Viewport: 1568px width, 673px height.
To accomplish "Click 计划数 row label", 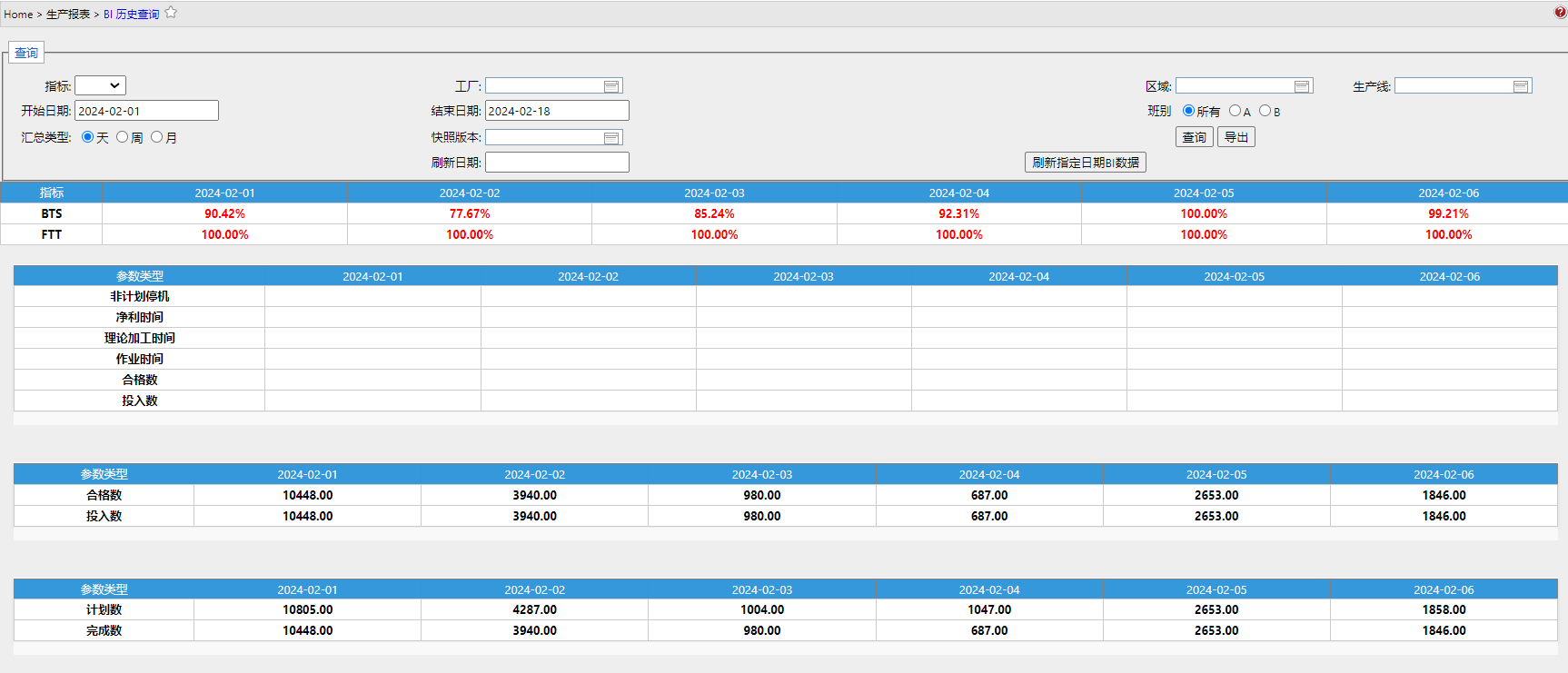I will (x=104, y=610).
